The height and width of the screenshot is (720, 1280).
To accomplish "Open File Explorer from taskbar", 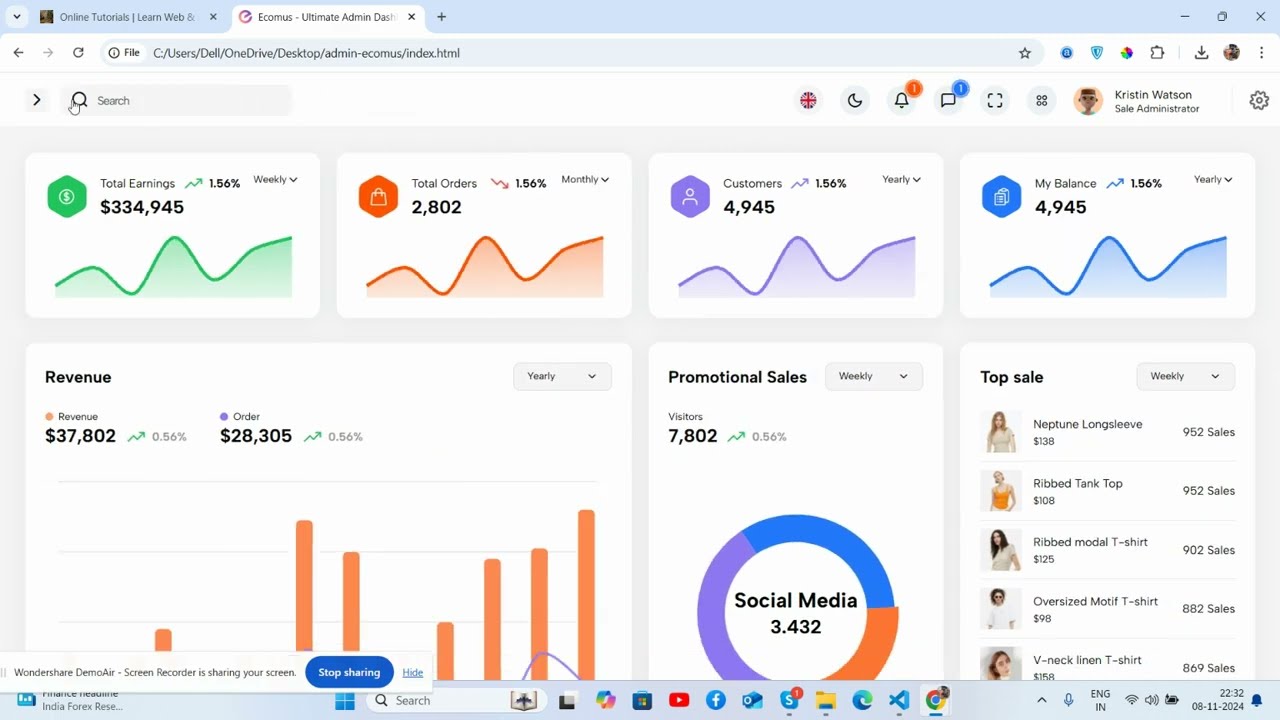I will coord(825,701).
